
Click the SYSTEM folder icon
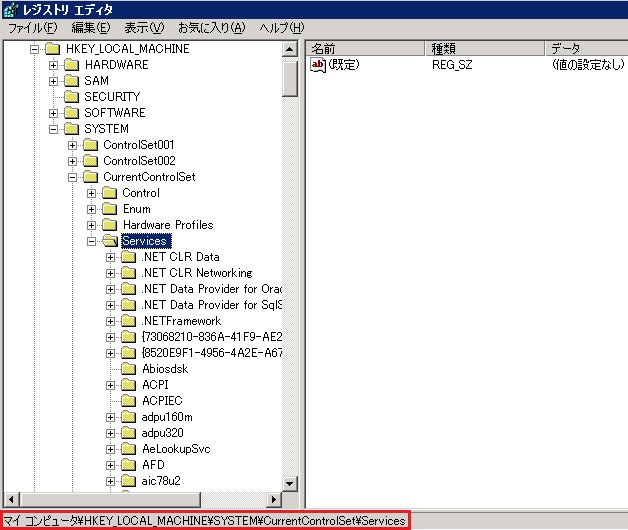pos(72,129)
